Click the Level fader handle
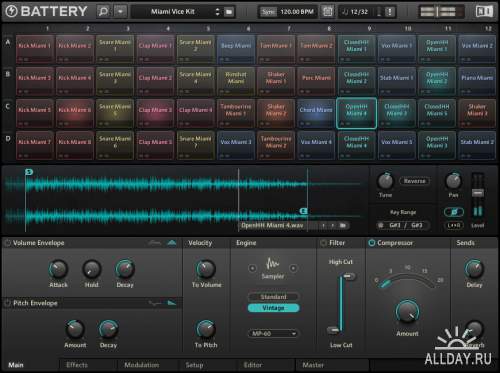The image size is (500, 373). 478,193
